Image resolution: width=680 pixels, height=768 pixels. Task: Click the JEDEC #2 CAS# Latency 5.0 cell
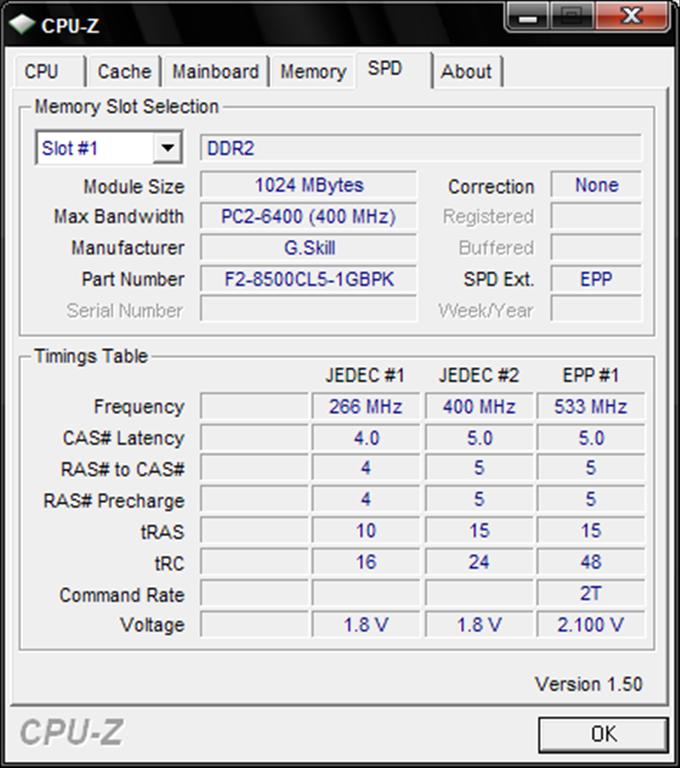coord(479,438)
